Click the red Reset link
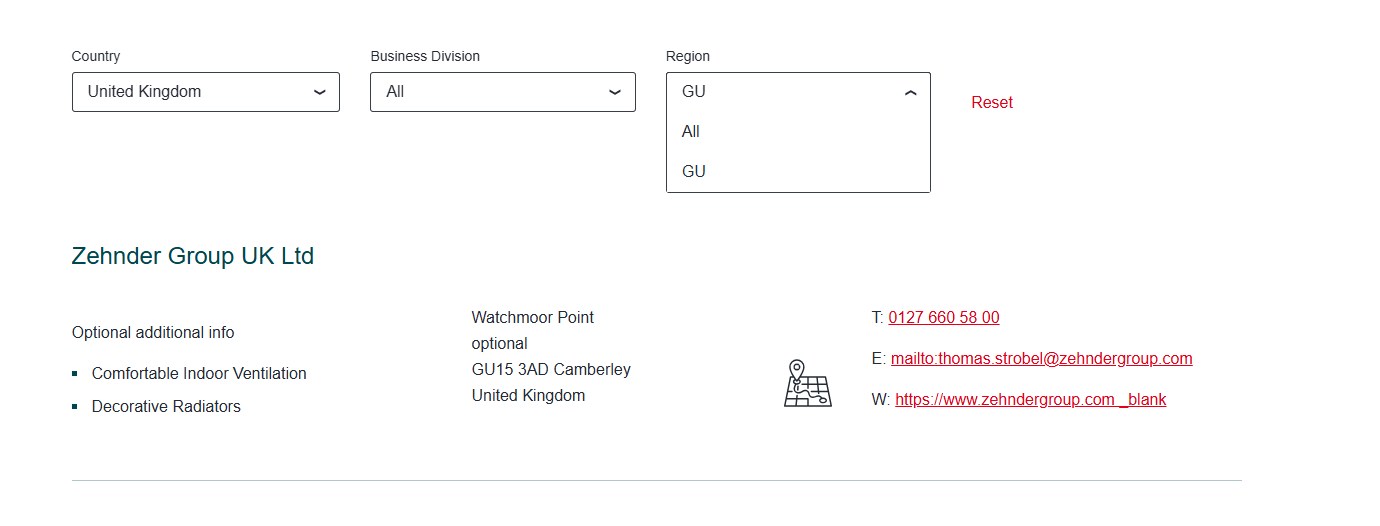This screenshot has width=1380, height=526. (992, 103)
